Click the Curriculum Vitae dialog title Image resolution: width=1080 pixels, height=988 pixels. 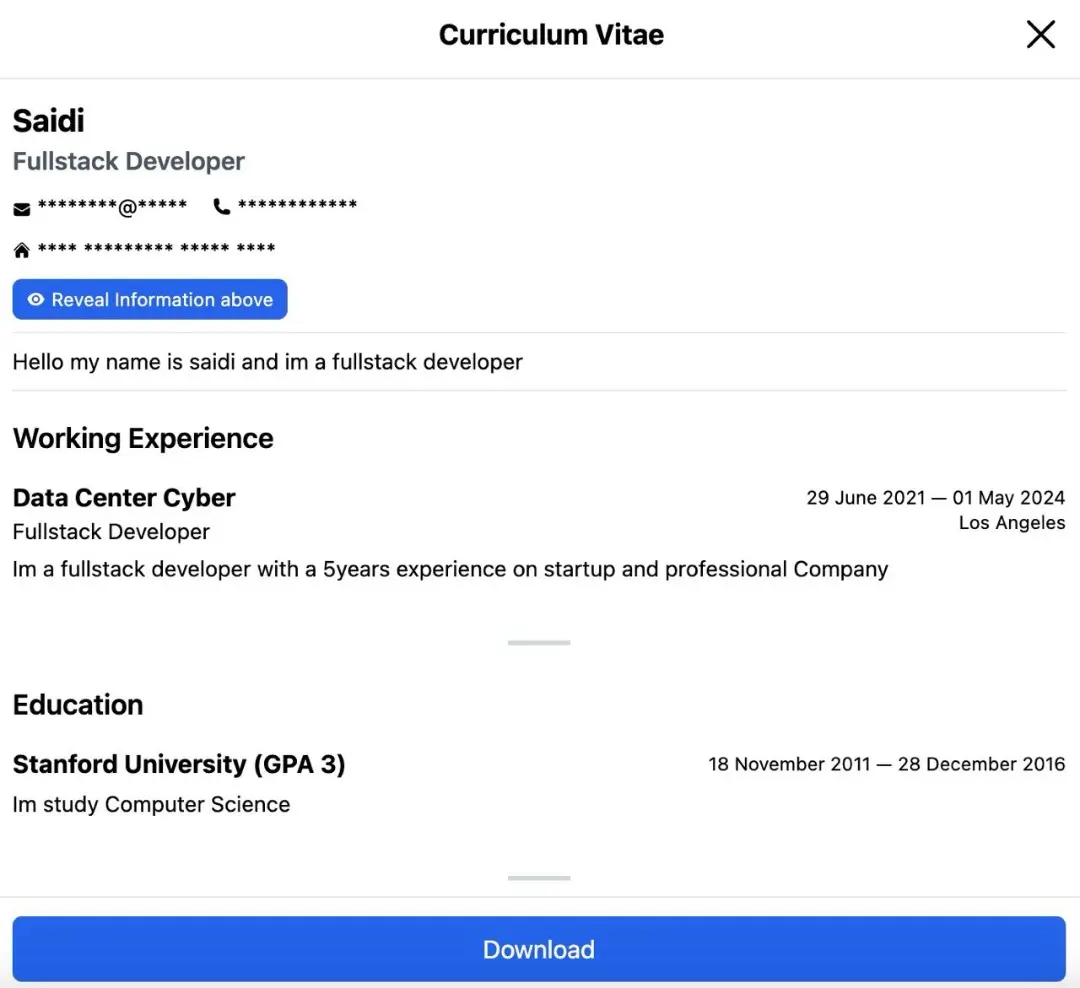coord(551,34)
